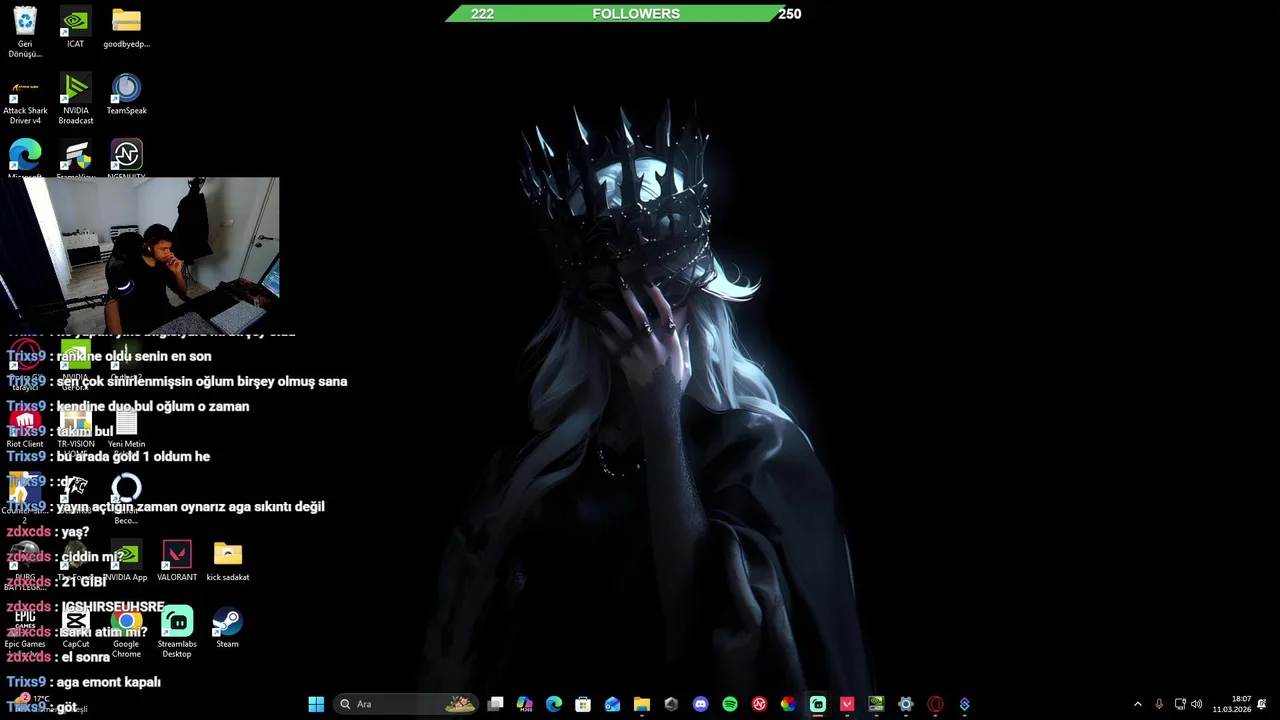Image resolution: width=1280 pixels, height=720 pixels.
Task: Launch Steam desktop shortcut
Action: [227, 628]
